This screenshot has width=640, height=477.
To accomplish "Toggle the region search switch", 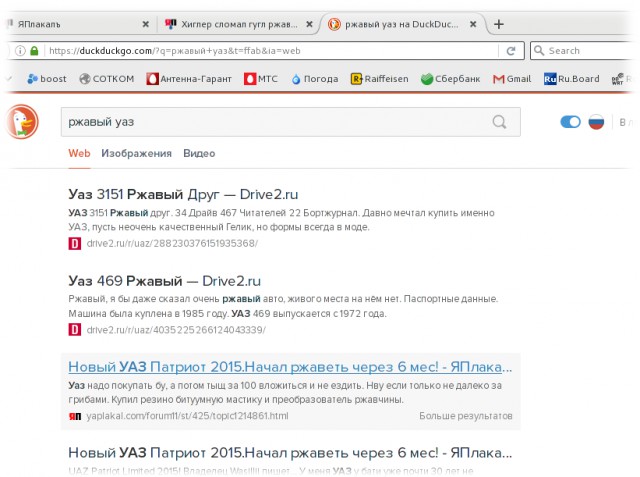I will click(x=570, y=122).
